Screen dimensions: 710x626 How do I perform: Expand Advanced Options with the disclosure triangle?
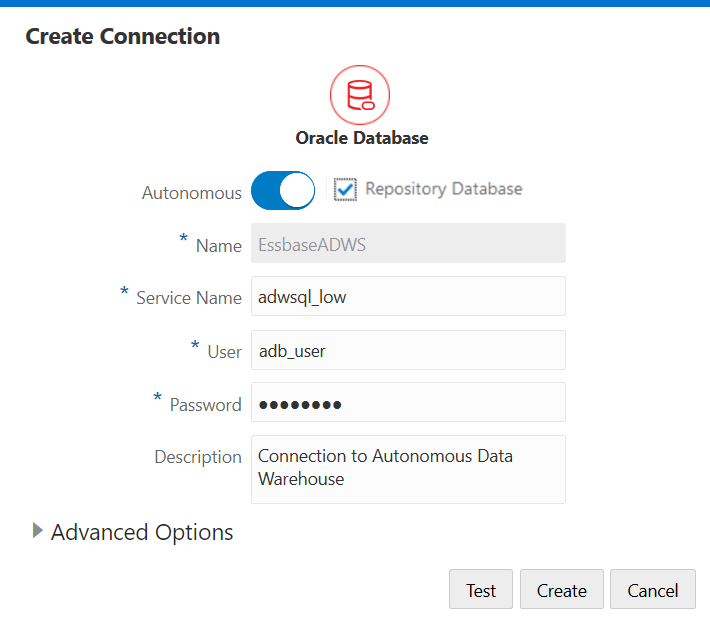coord(38,530)
